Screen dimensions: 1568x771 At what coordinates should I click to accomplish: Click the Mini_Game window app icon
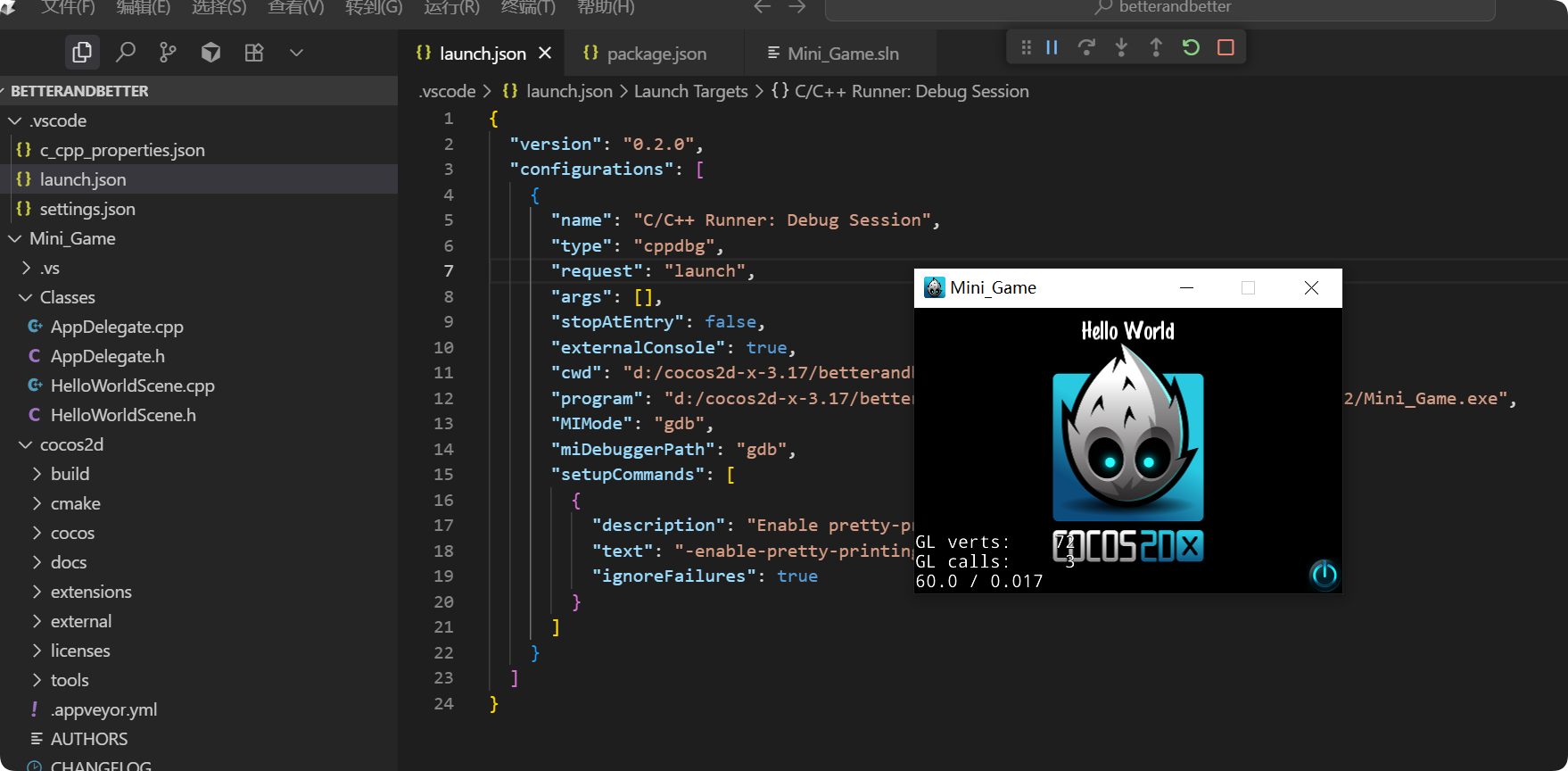934,287
